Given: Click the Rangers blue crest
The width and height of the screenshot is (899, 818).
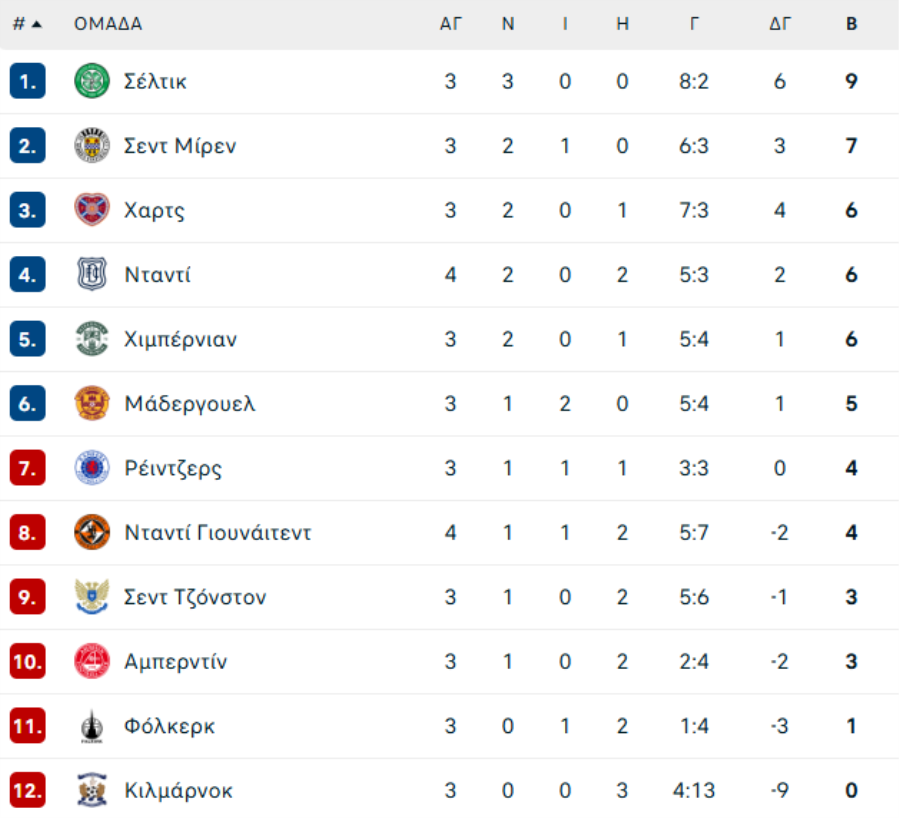Looking at the screenshot, I should (92, 468).
